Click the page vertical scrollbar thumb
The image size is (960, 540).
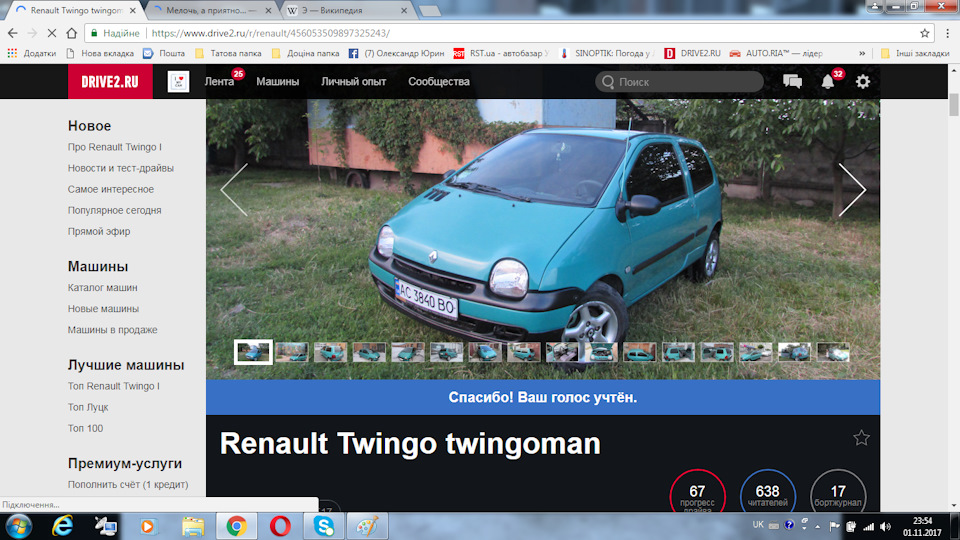954,104
